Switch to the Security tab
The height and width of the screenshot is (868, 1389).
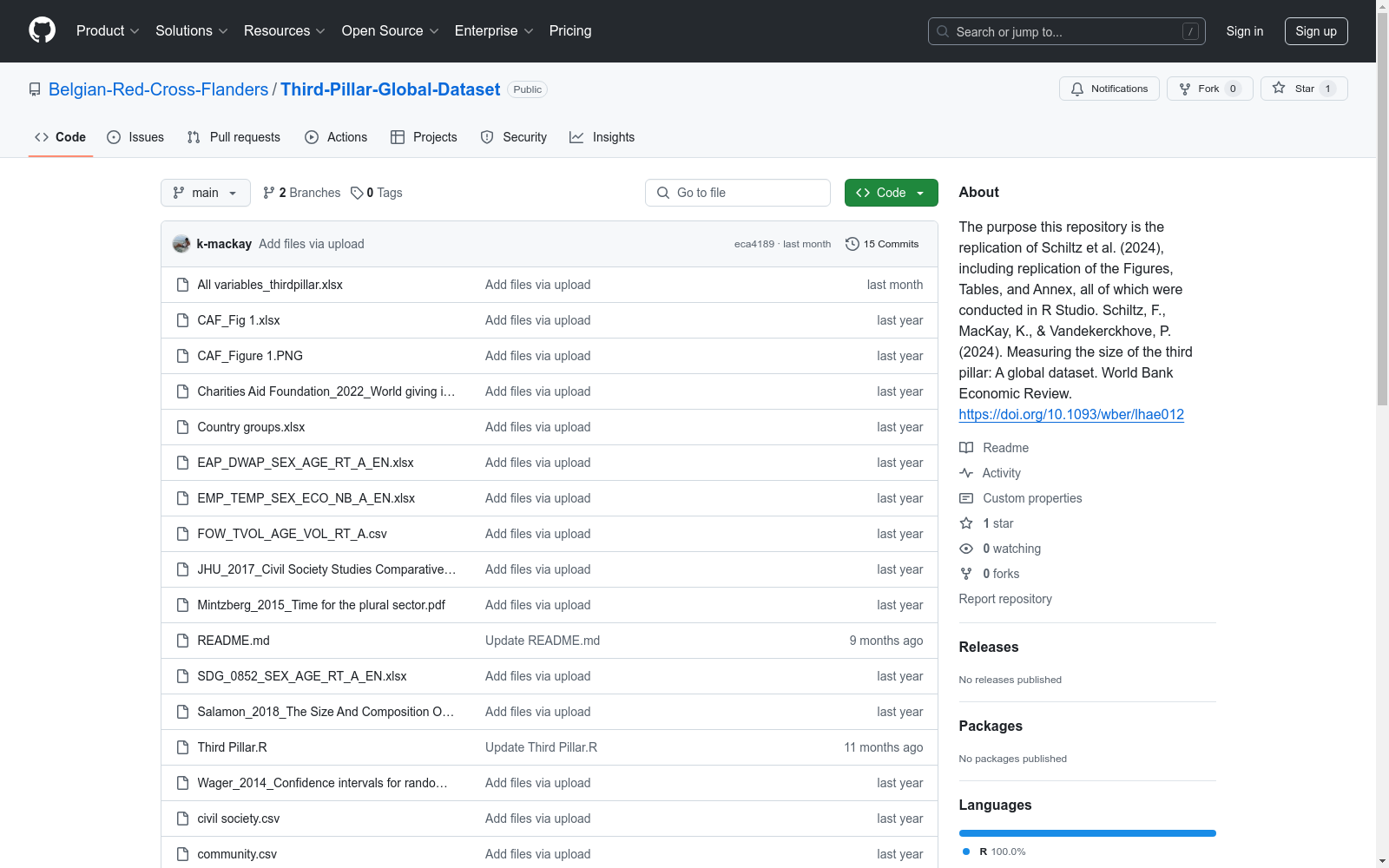pos(514,137)
